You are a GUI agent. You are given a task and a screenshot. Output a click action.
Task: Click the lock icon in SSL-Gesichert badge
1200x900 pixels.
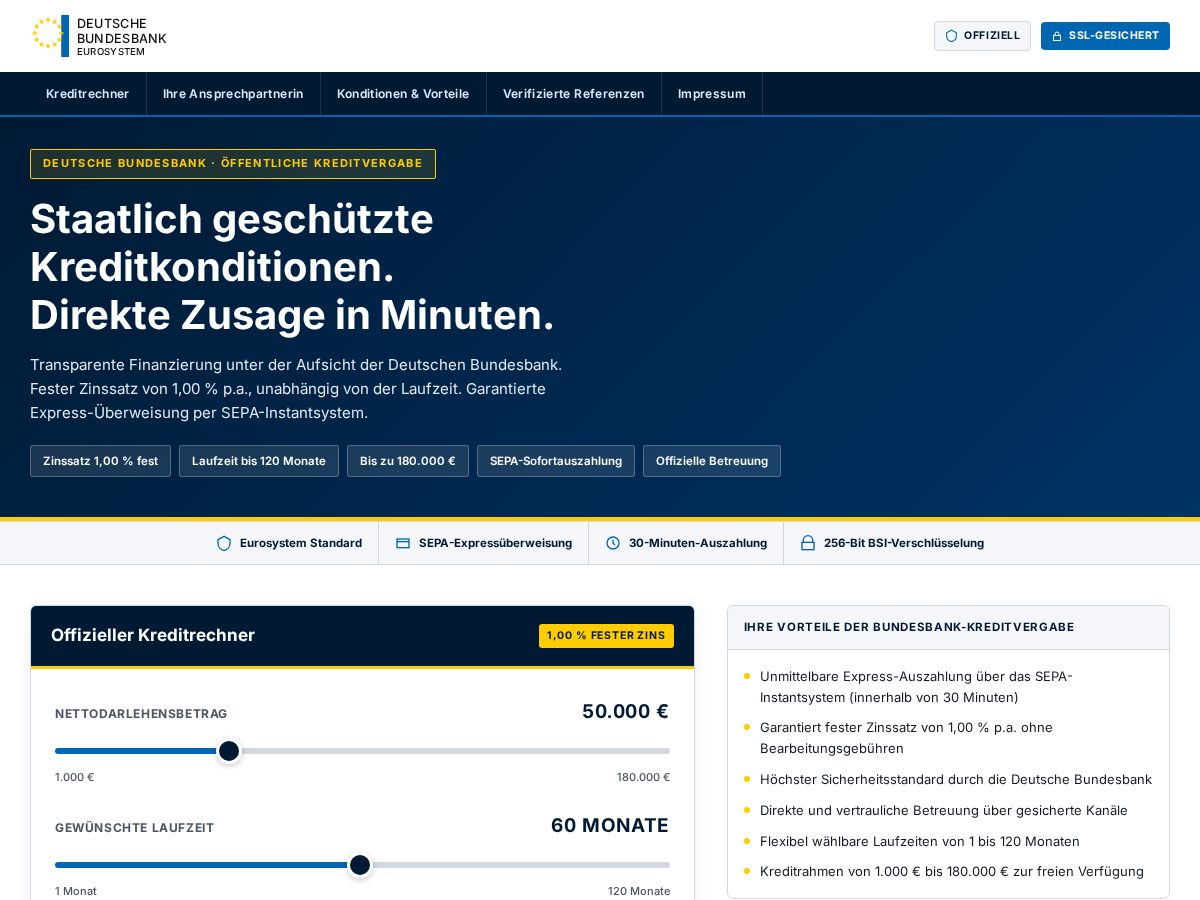pyautogui.click(x=1057, y=36)
